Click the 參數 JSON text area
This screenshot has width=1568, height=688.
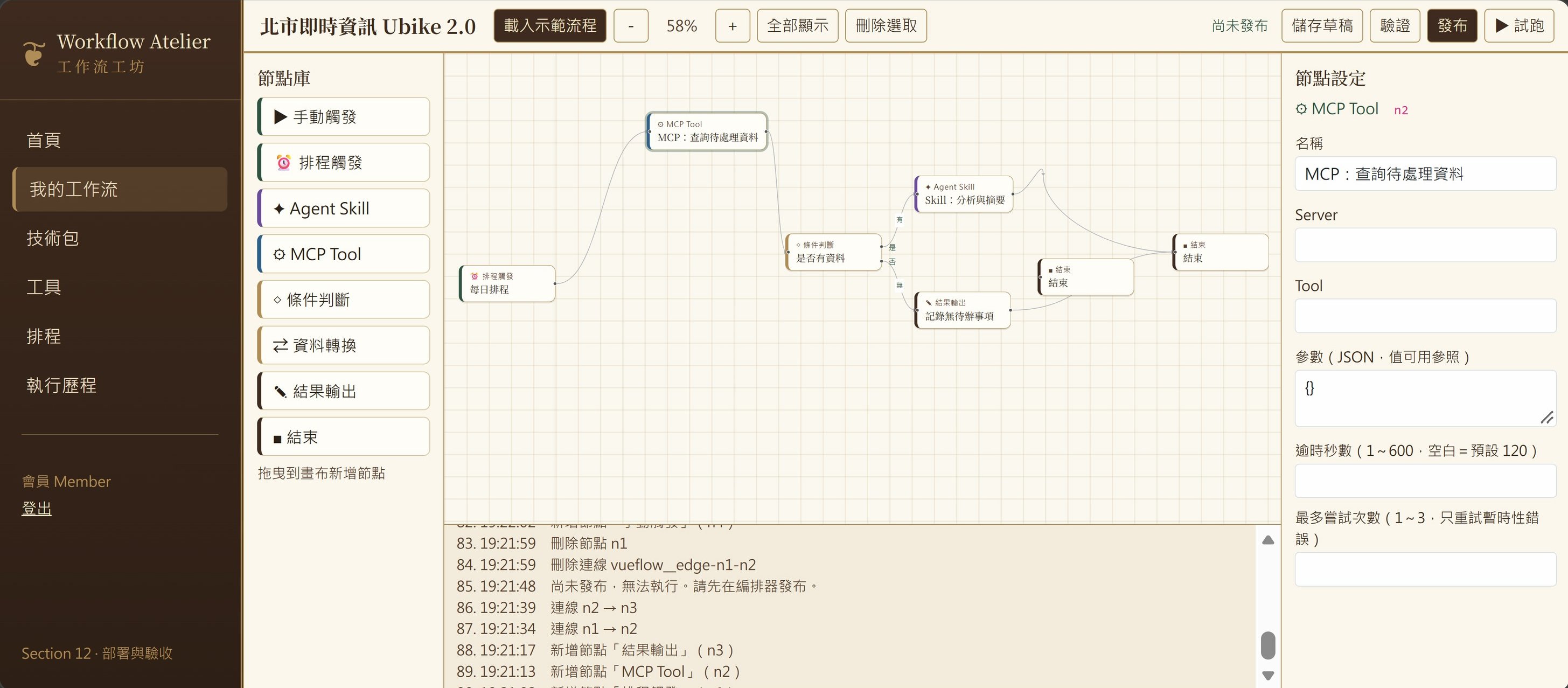[1425, 398]
